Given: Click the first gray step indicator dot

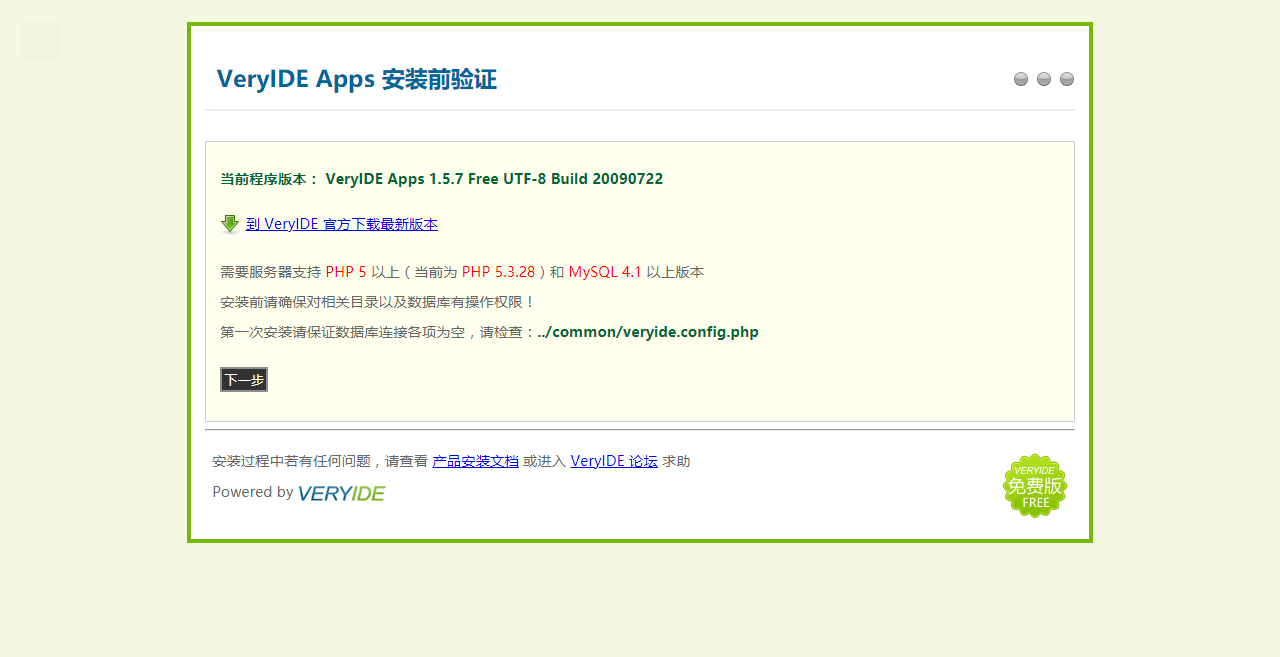Looking at the screenshot, I should coord(1021,79).
